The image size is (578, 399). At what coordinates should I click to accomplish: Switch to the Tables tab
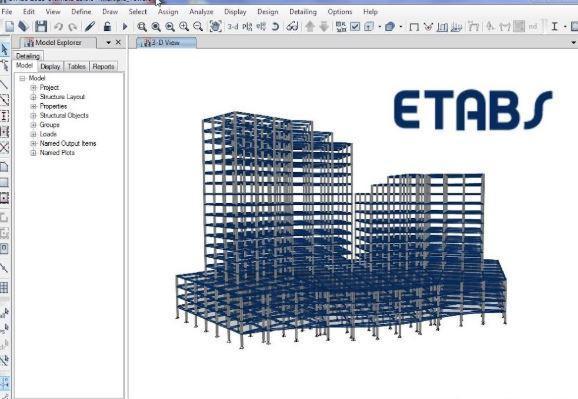pos(77,66)
